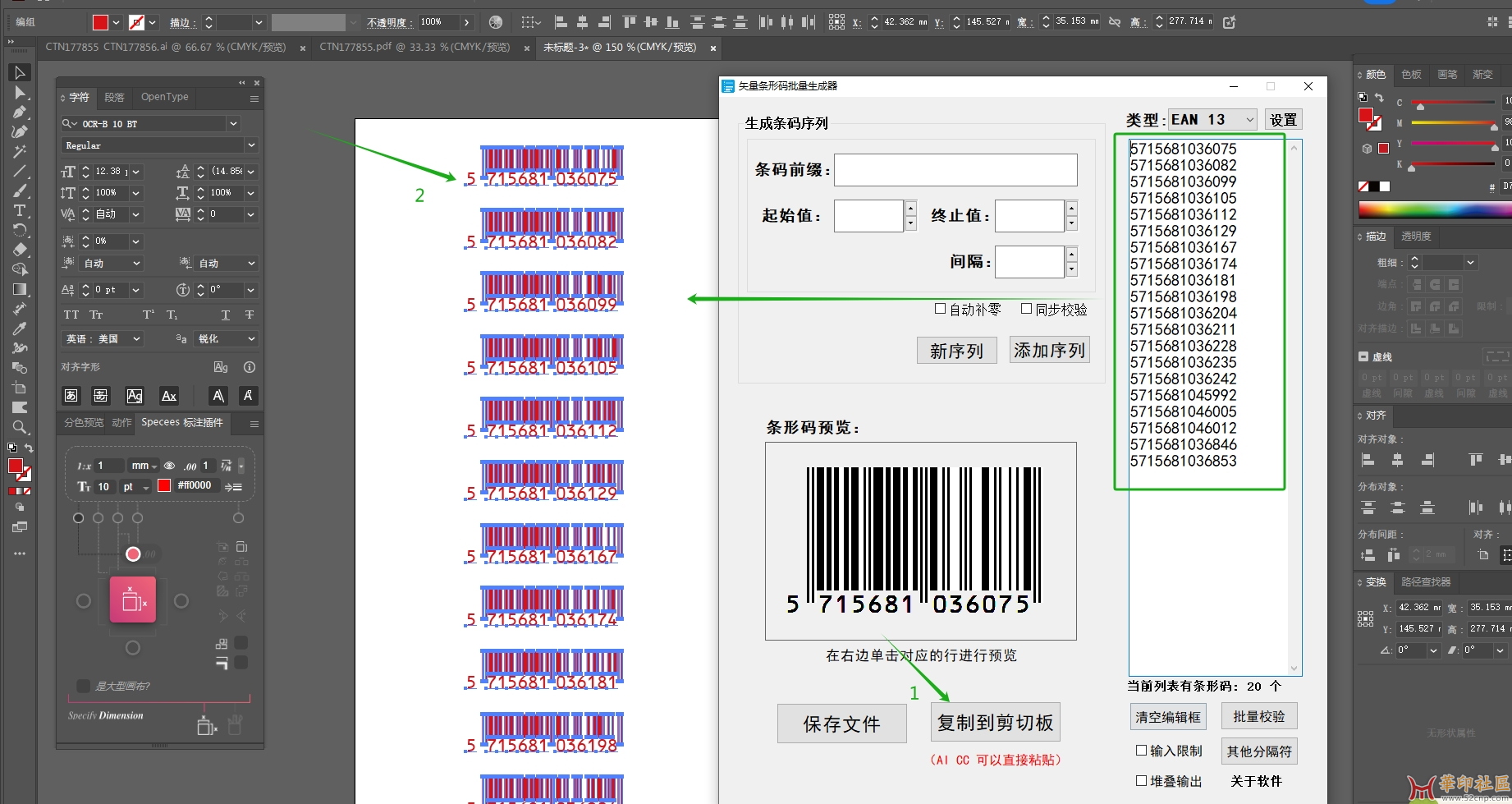Click the 起始值 input field
Screen dimensions: 1512x804
point(868,216)
